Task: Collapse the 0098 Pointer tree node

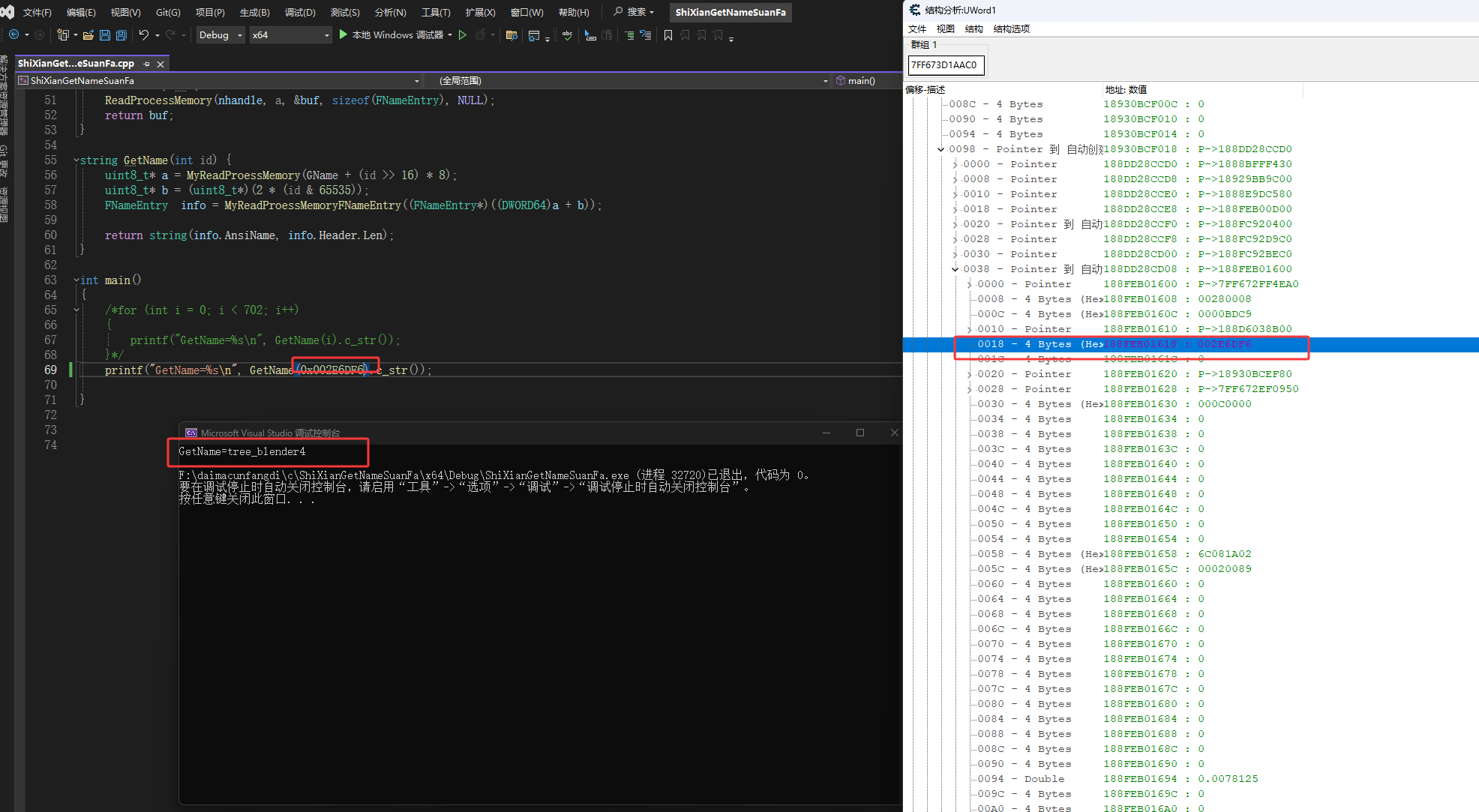Action: [940, 149]
